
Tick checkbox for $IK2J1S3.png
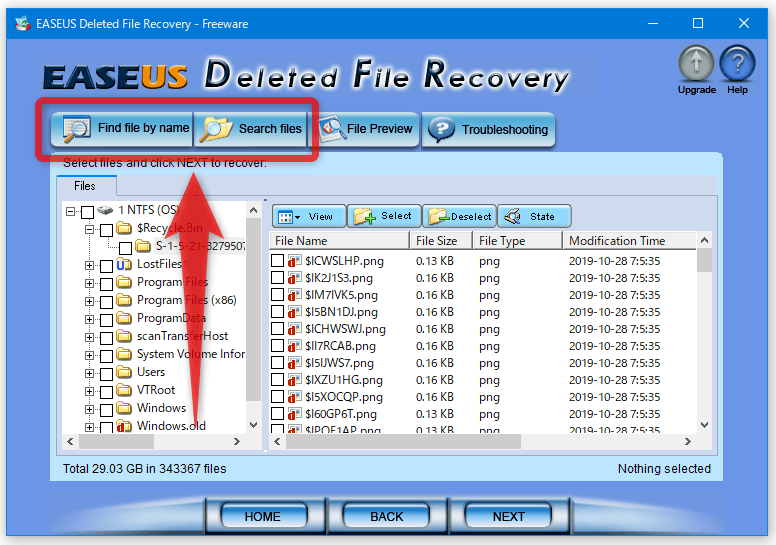pyautogui.click(x=278, y=277)
